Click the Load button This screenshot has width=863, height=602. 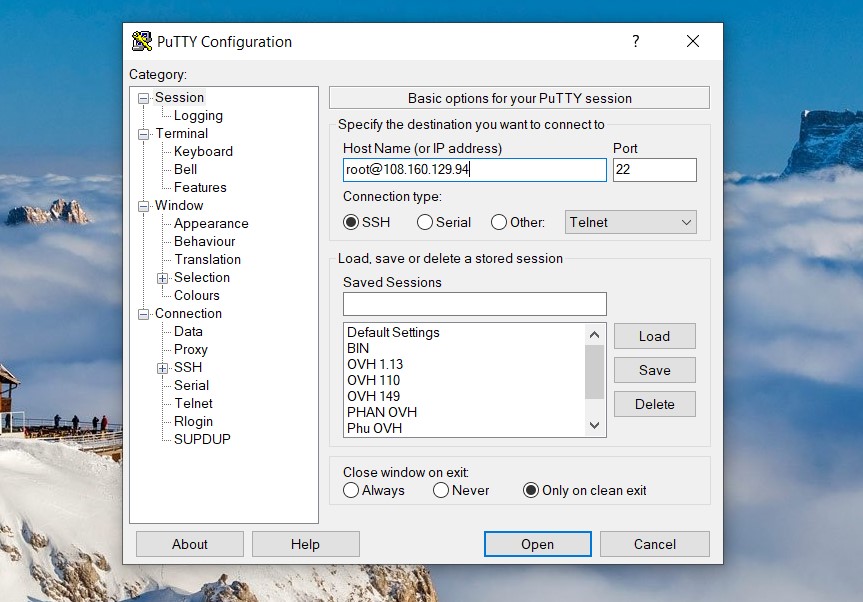coord(654,336)
